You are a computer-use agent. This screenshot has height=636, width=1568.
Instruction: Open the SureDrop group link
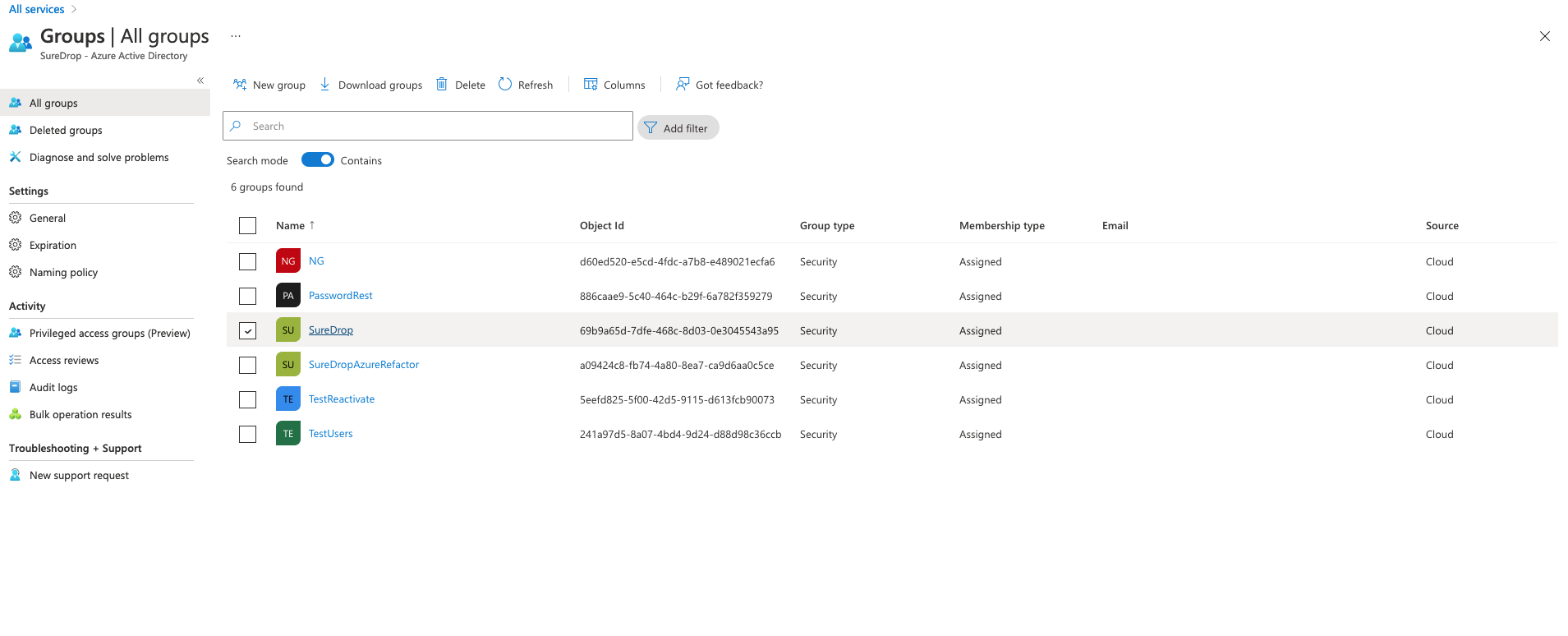(331, 330)
